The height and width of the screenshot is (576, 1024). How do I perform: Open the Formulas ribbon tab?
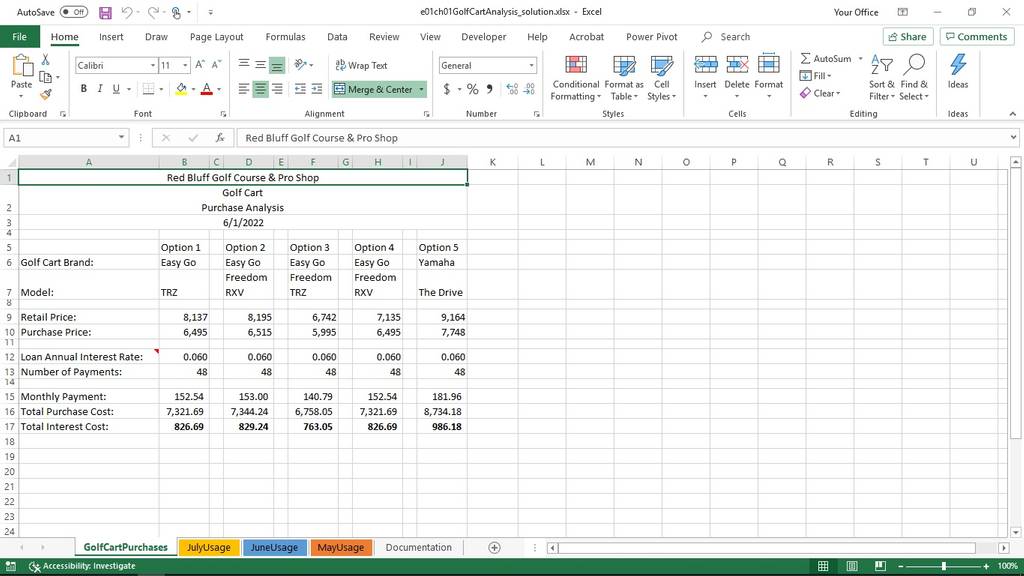pyautogui.click(x=285, y=37)
